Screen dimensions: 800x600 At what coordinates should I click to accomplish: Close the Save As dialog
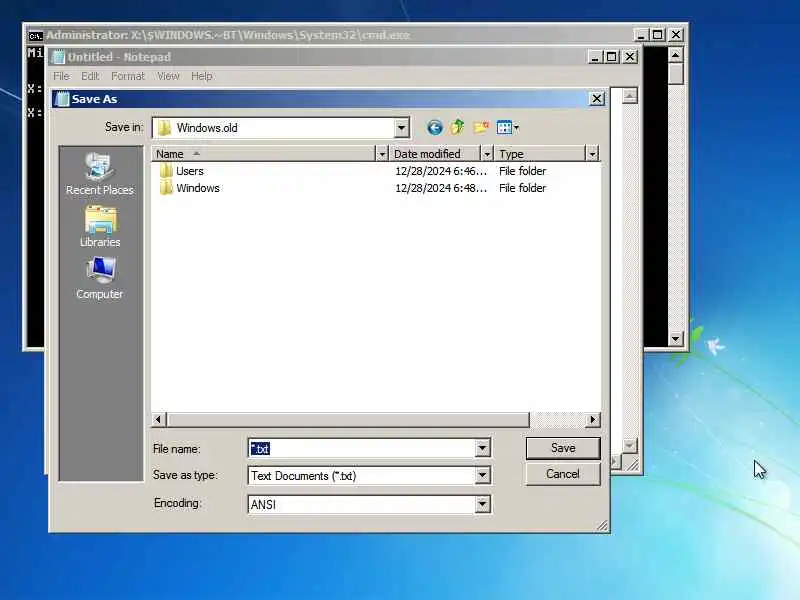click(596, 98)
